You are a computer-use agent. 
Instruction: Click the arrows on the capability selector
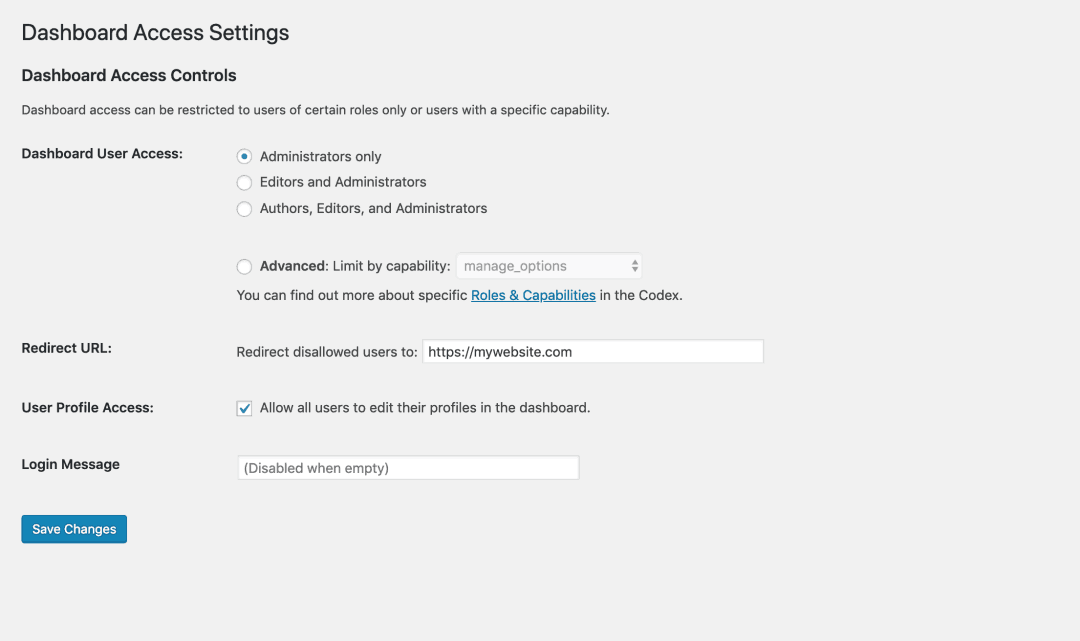(x=635, y=266)
